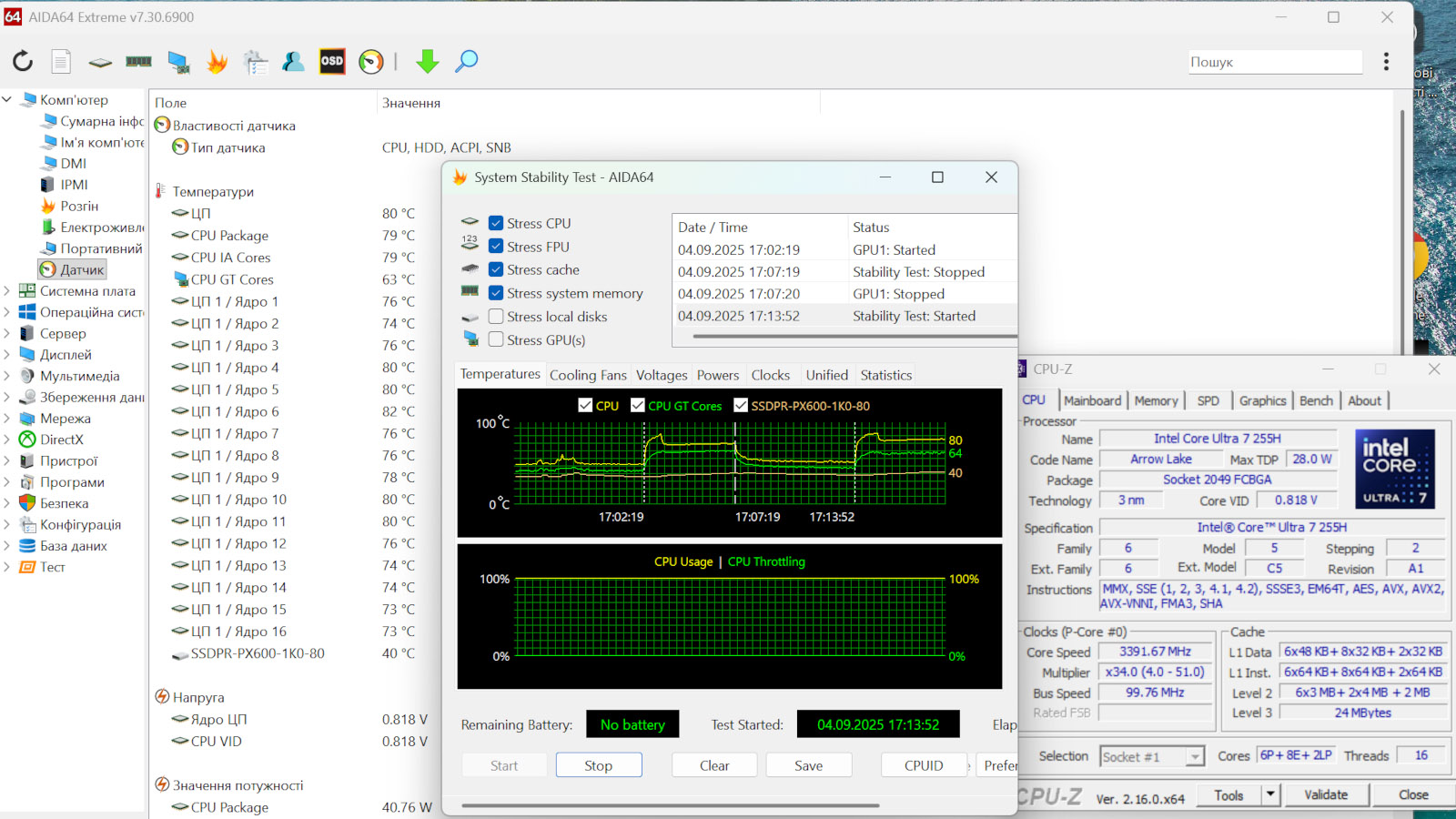Collapse the Комп'ютер tree node

coord(7,99)
